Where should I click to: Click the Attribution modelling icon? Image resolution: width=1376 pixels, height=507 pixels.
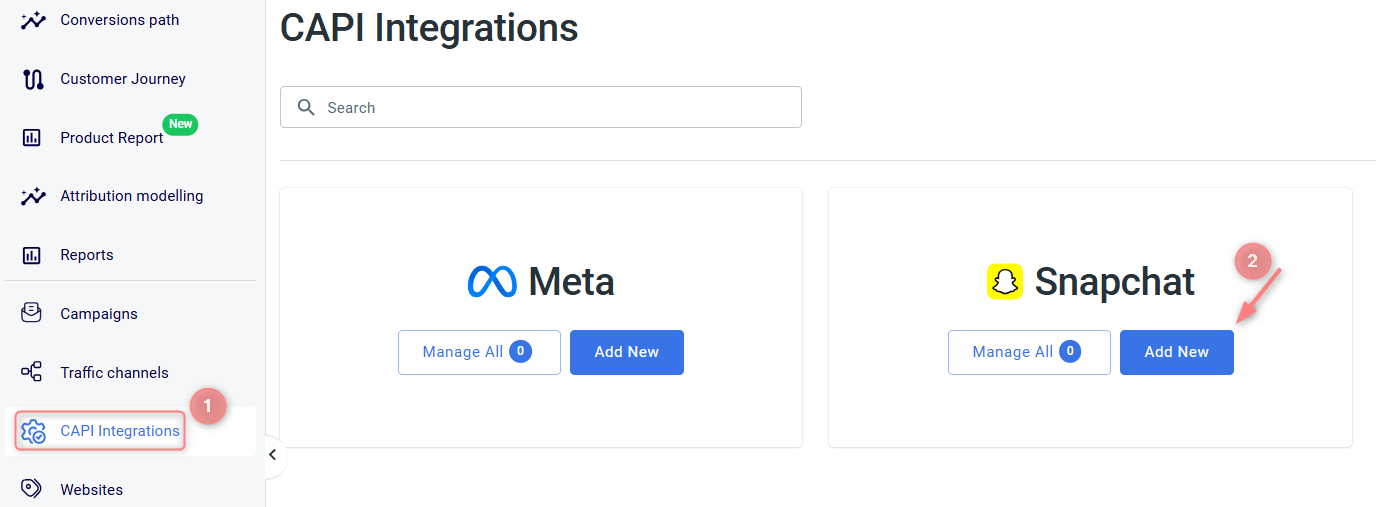click(x=33, y=196)
